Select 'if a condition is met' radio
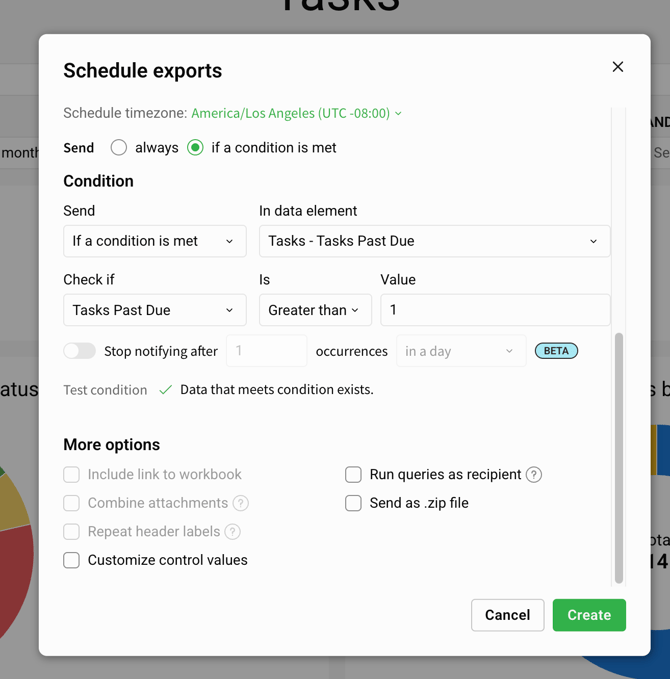Screen dimensions: 670x679 196,148
